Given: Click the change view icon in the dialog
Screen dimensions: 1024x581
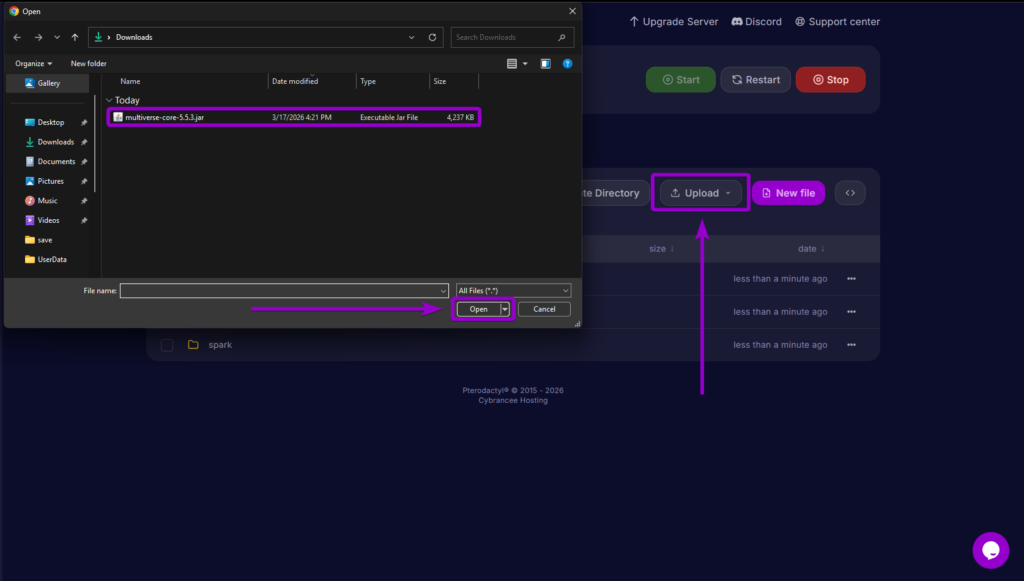Looking at the screenshot, I should [512, 63].
